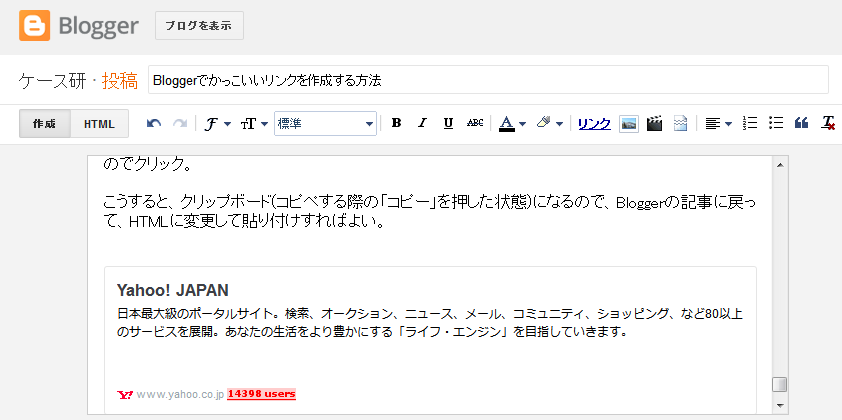Viewport: 842px width, 420px height.
Task: Apply blockquote formatting
Action: (802, 124)
